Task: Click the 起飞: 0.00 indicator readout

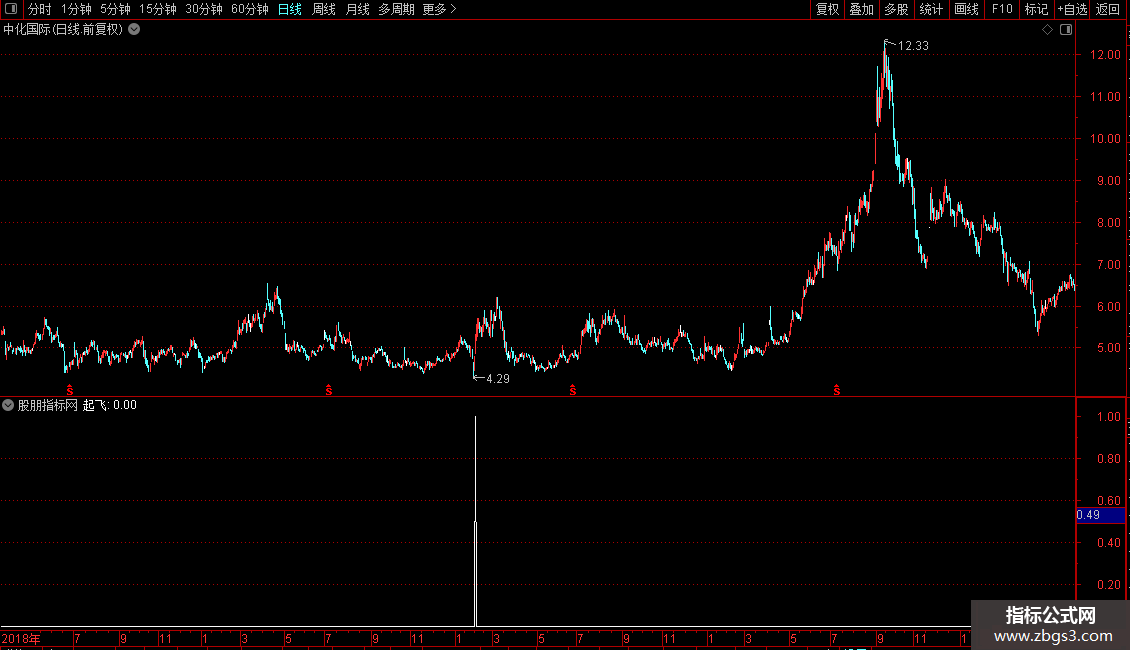Action: point(110,405)
